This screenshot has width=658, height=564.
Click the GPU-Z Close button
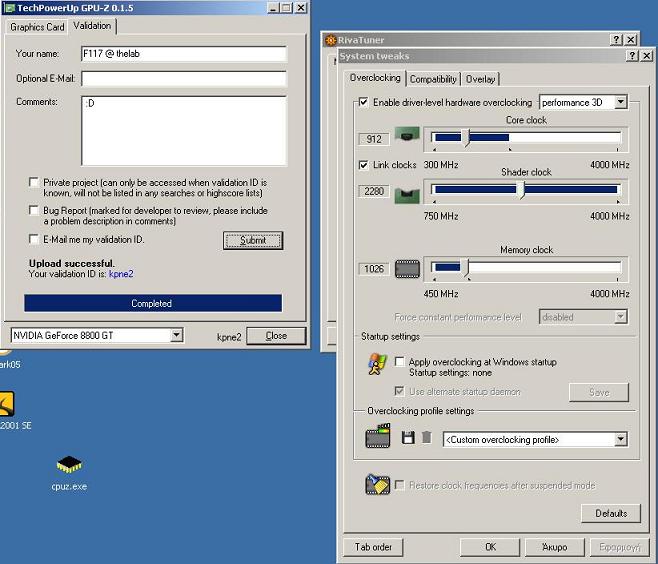click(x=276, y=336)
